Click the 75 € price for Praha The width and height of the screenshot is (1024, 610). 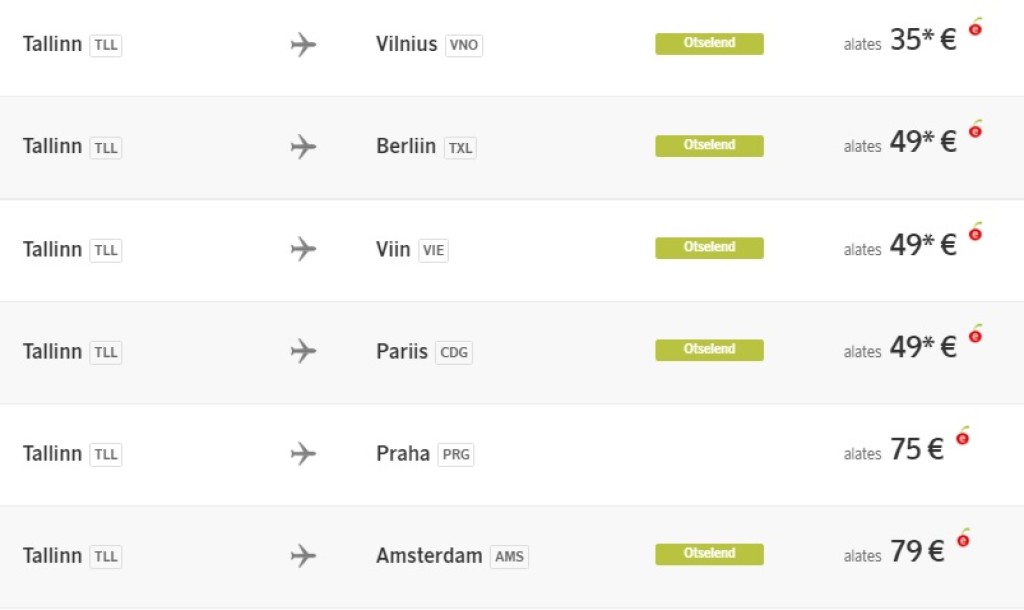tap(916, 450)
